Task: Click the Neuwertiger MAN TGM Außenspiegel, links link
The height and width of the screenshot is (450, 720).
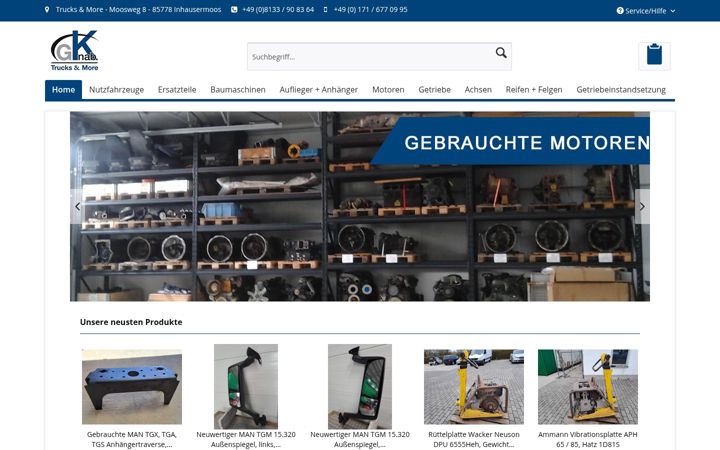Action: (x=246, y=439)
